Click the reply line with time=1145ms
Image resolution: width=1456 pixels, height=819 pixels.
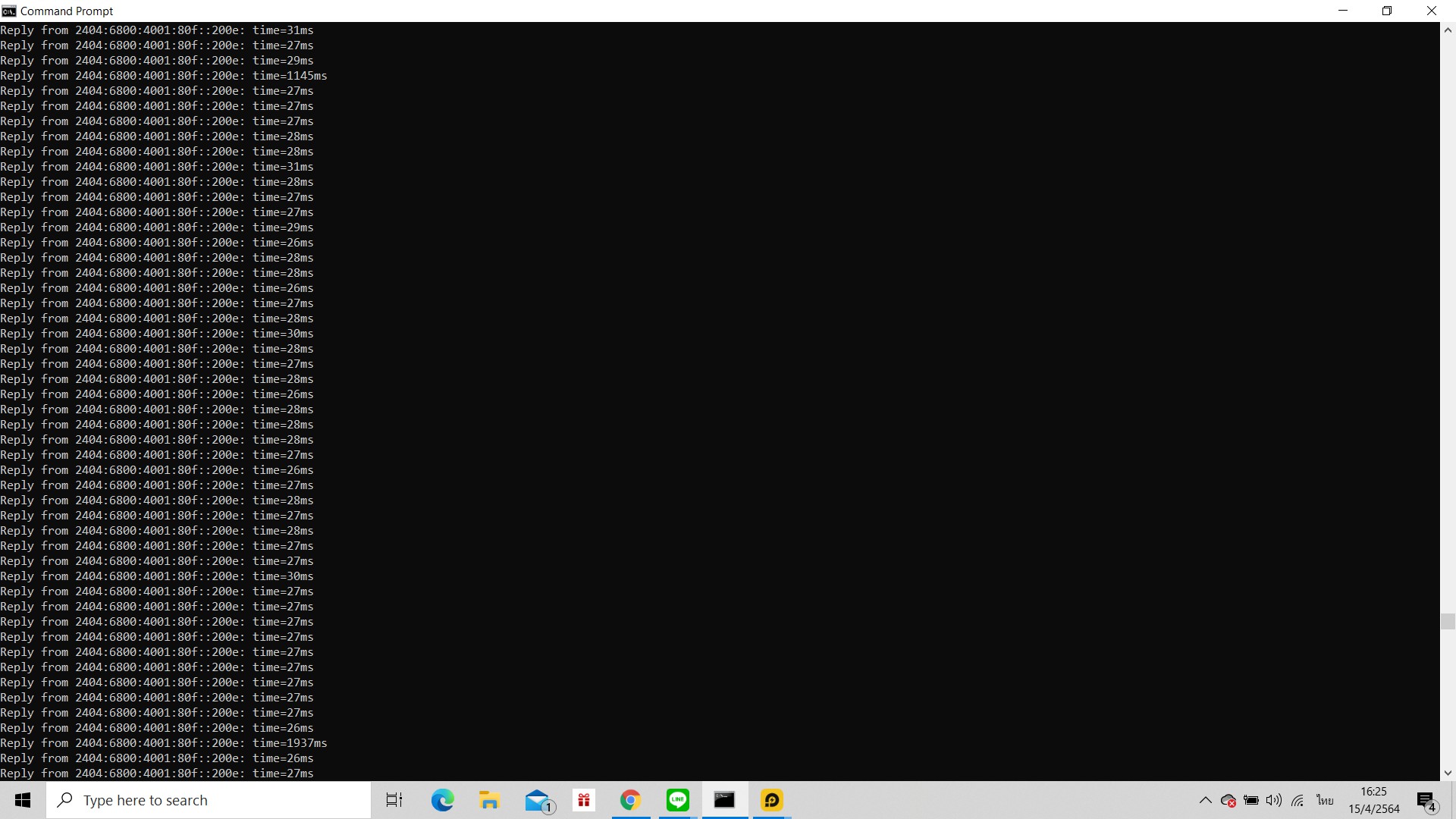[x=164, y=76]
